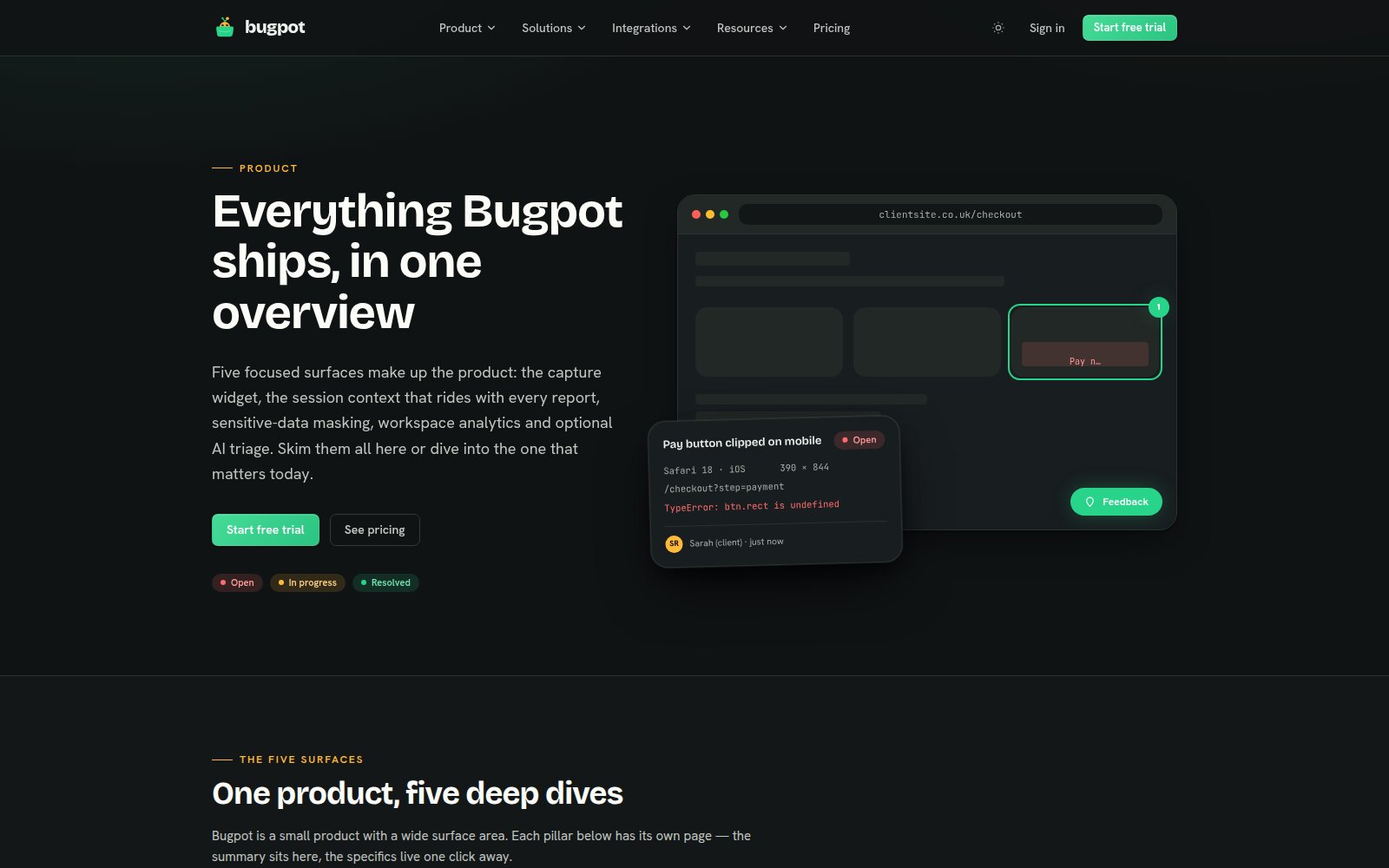Click the 'One product, five deep dives' heading

click(x=418, y=793)
